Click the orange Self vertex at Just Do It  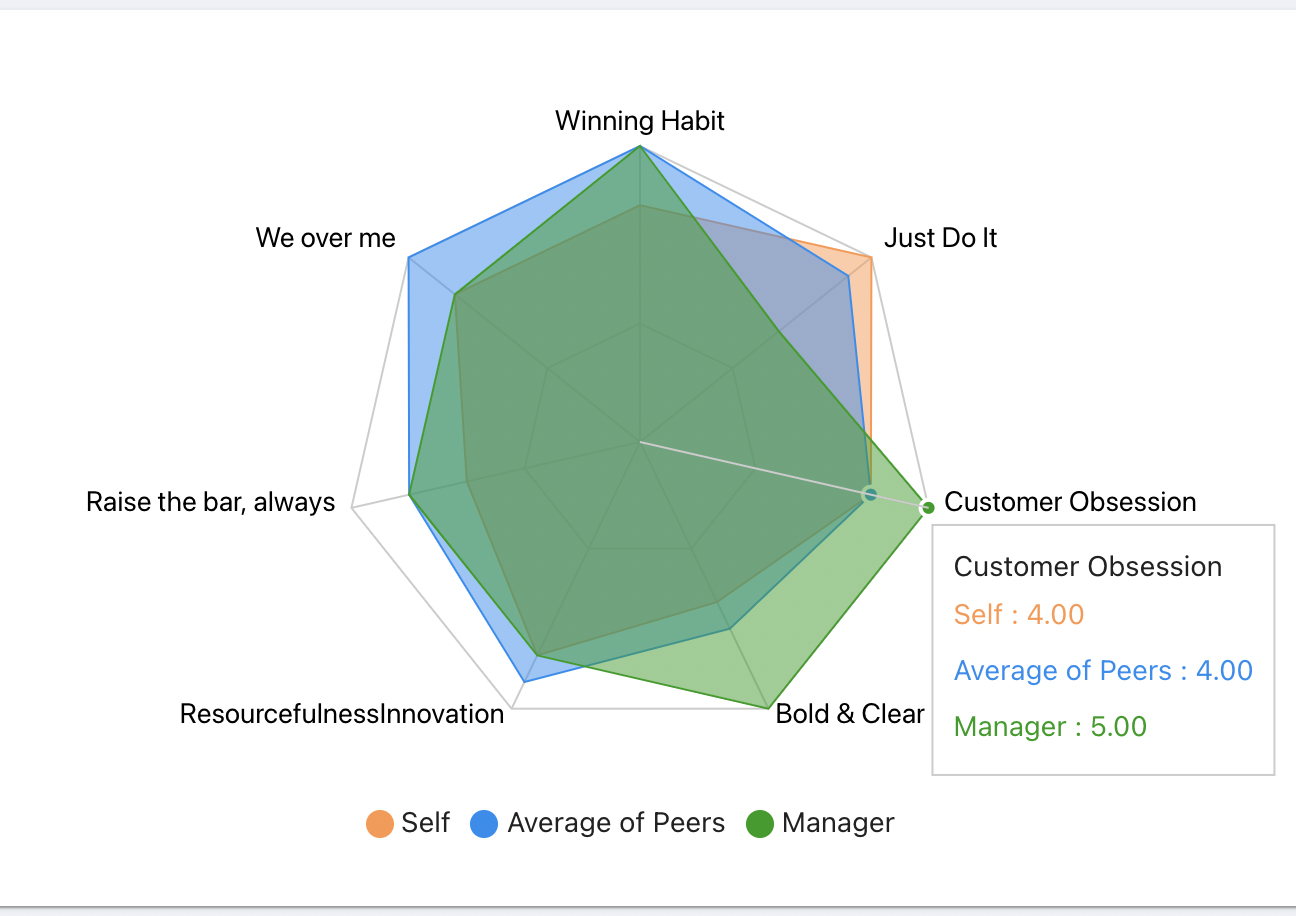pyautogui.click(x=872, y=258)
